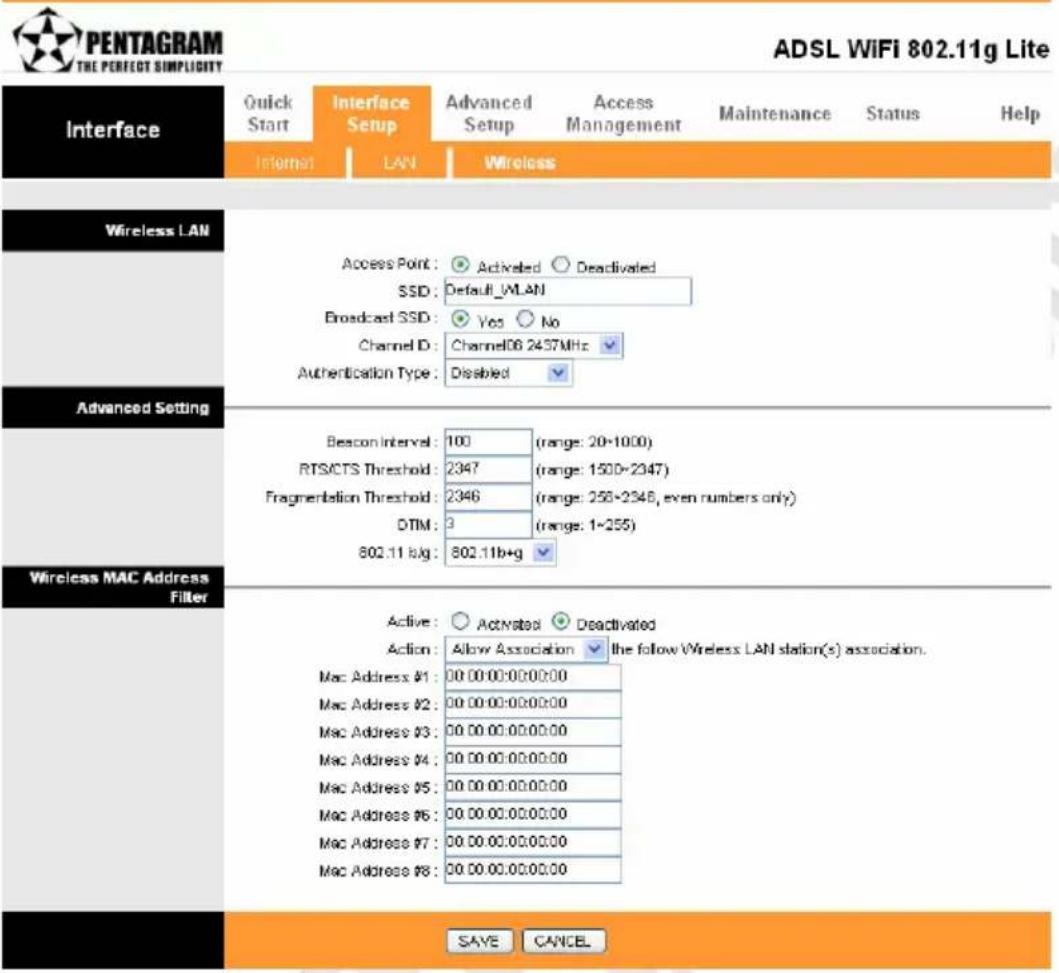Click the even numbers only range hint
The height and width of the screenshot is (973, 1059).
click(x=665, y=498)
